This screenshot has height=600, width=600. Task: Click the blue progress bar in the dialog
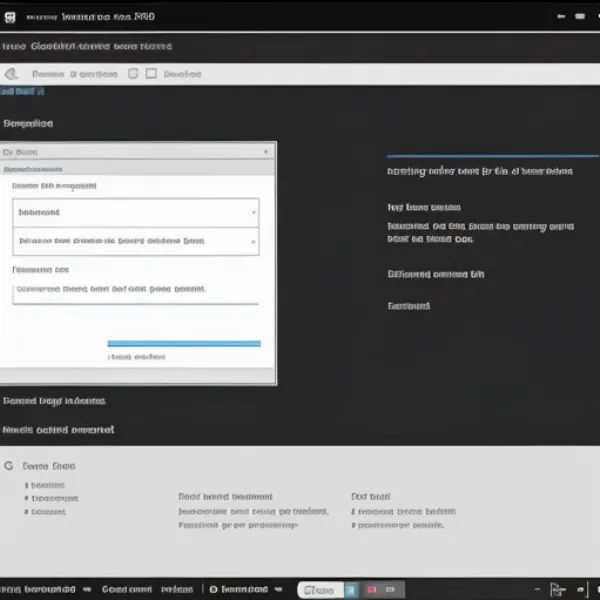184,344
